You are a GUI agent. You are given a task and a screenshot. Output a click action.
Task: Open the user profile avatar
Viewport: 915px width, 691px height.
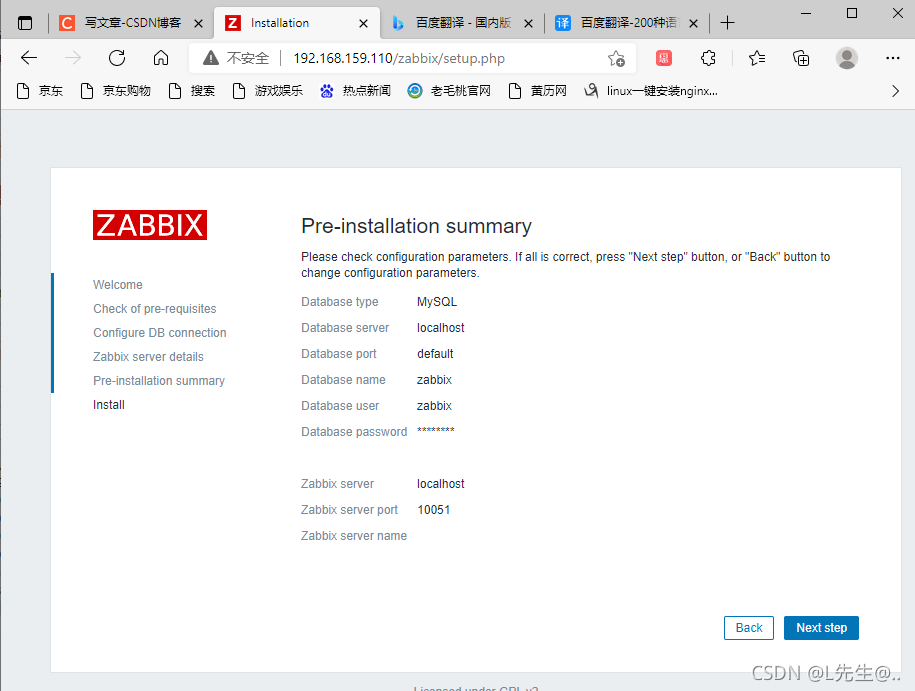tap(846, 58)
